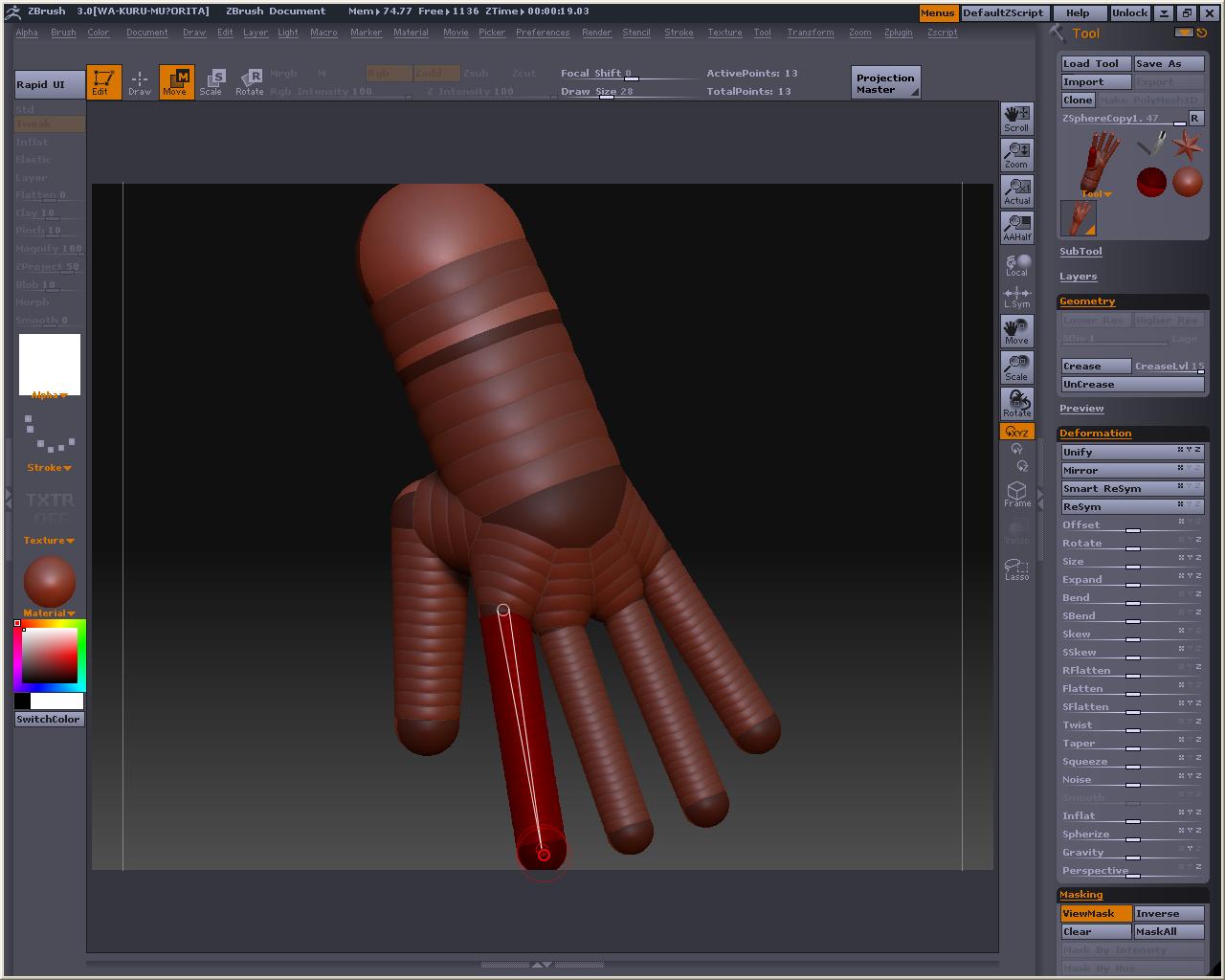Open the Preferences menu
Image resolution: width=1225 pixels, height=980 pixels.
pyautogui.click(x=543, y=33)
